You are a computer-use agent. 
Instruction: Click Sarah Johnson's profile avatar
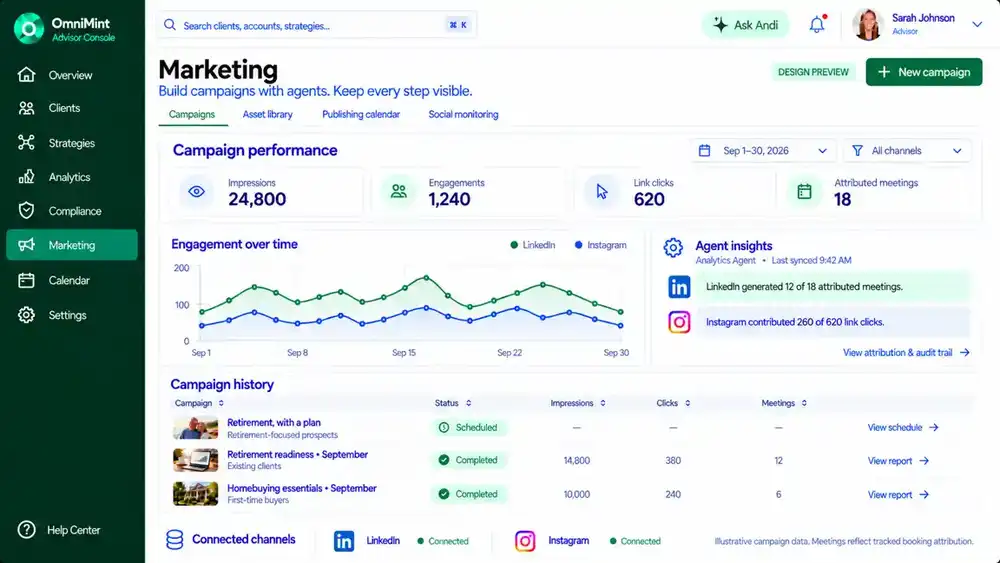(867, 25)
